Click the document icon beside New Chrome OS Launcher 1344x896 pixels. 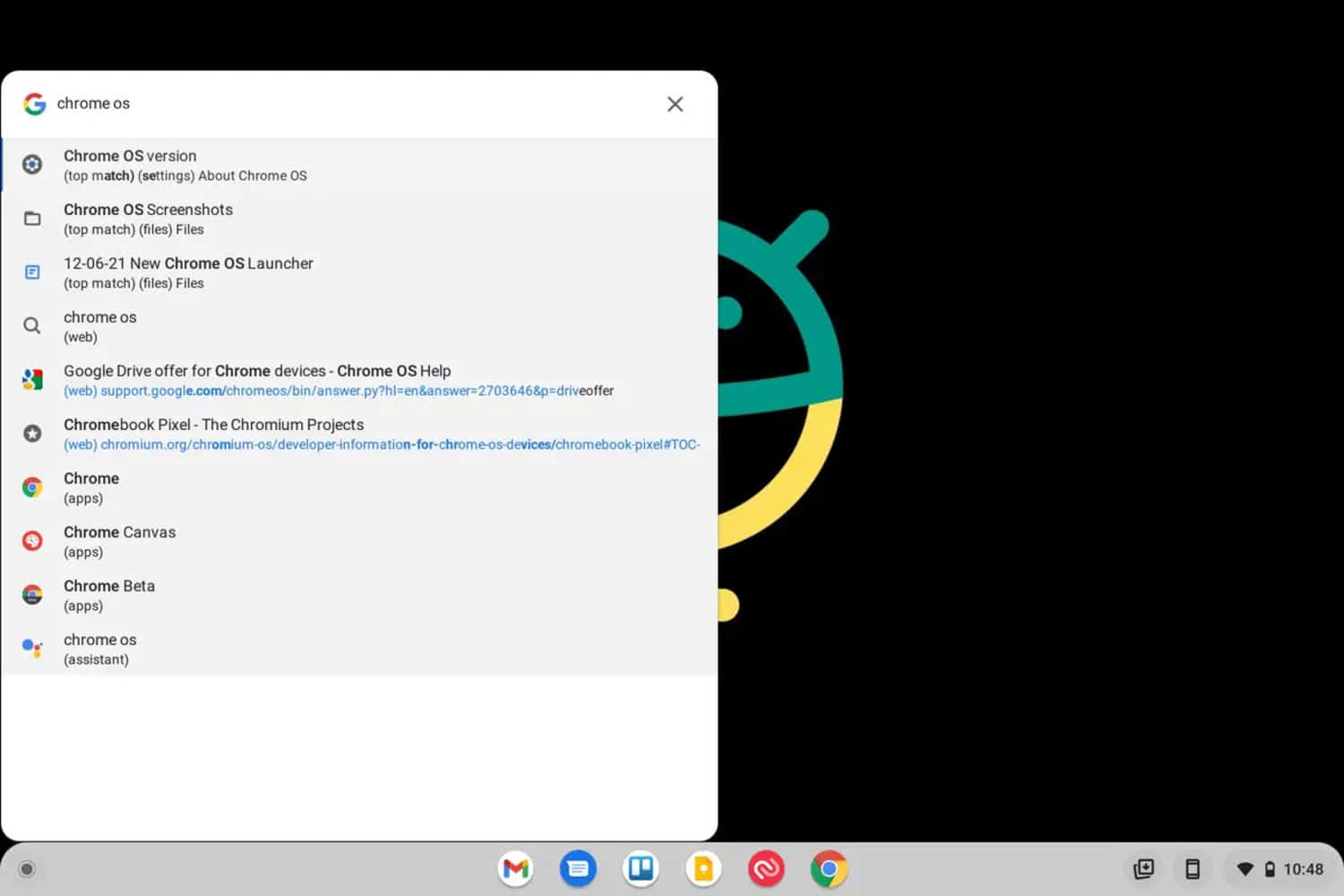click(32, 271)
